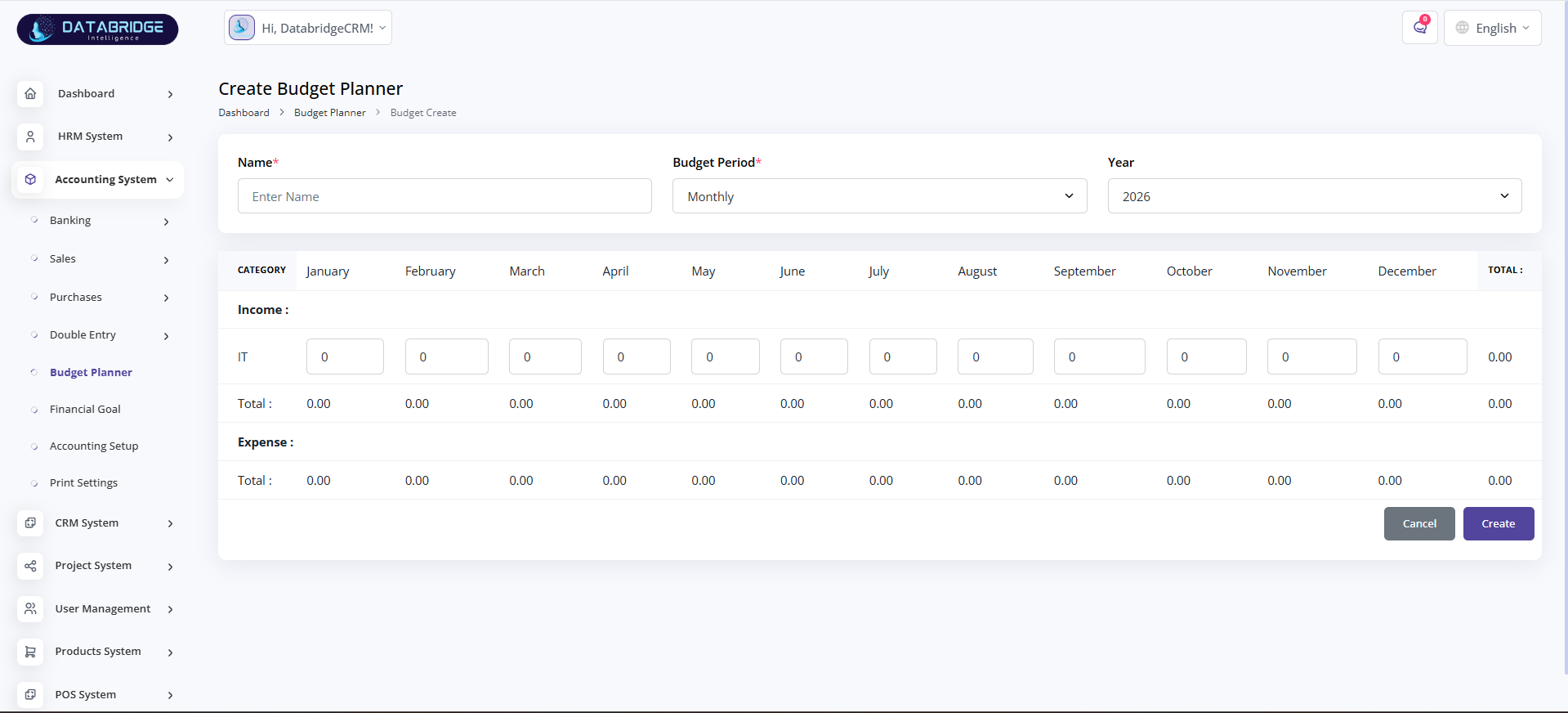Screen dimensions: 1568x713
Task: Expand the POS System chevron
Action: 170,695
